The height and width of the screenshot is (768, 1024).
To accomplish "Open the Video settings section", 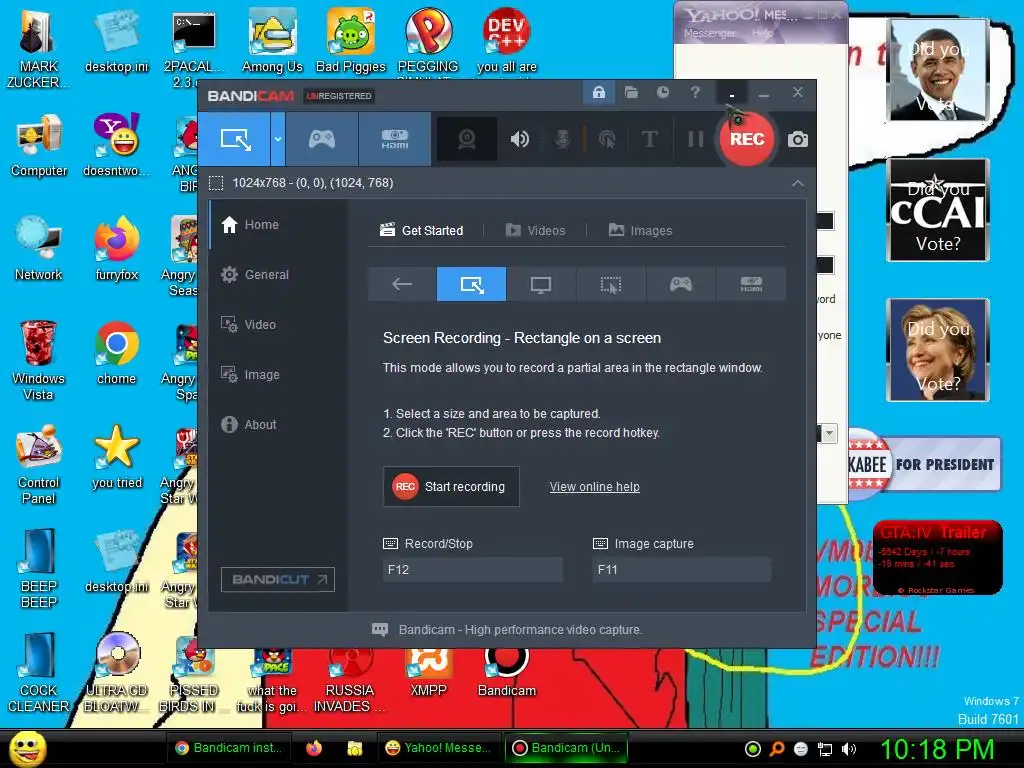I will coord(278,325).
